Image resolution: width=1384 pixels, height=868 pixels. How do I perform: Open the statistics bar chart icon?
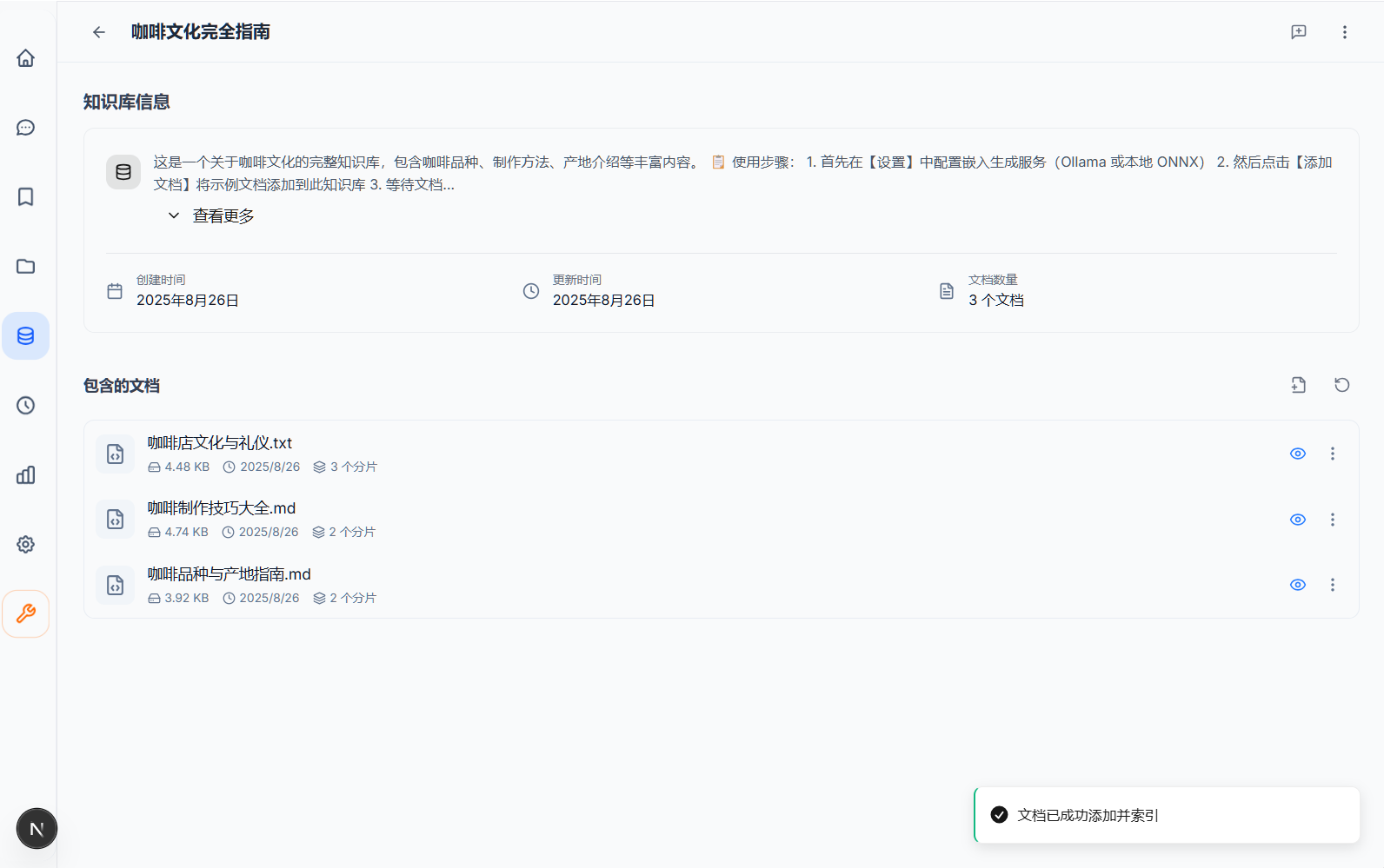point(26,475)
